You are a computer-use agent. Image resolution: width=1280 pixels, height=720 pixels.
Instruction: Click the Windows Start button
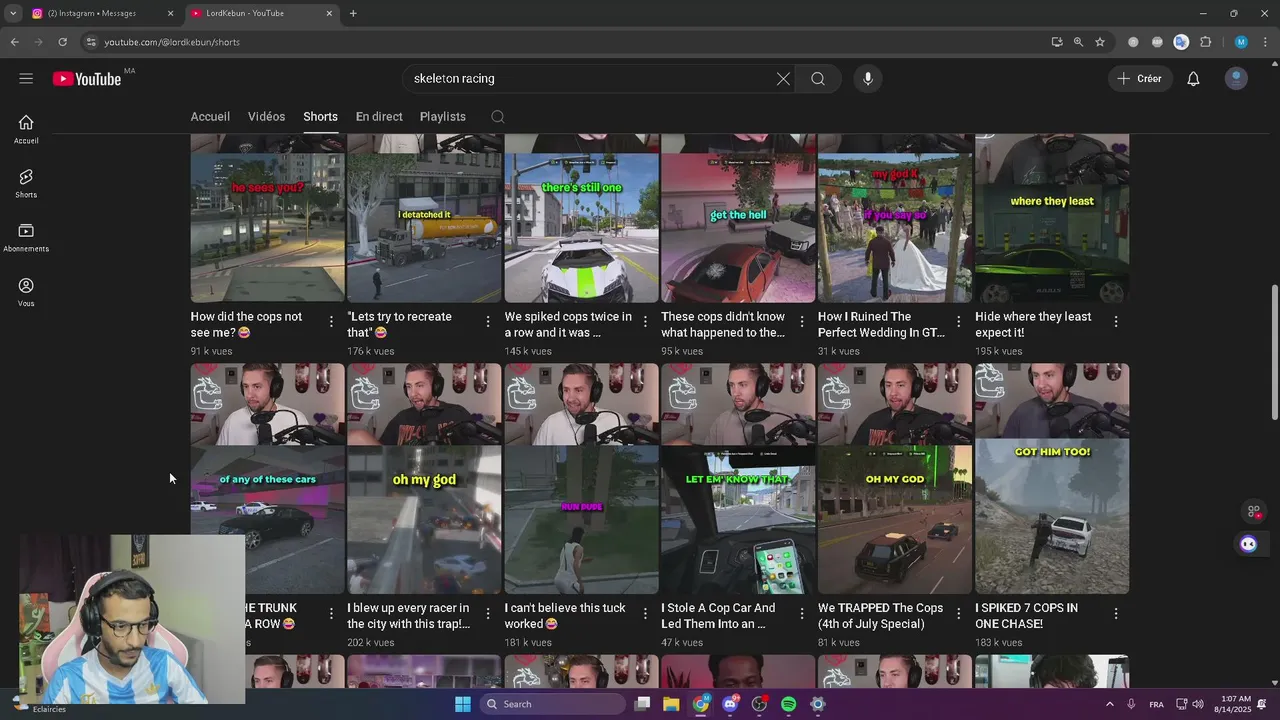[x=462, y=704]
